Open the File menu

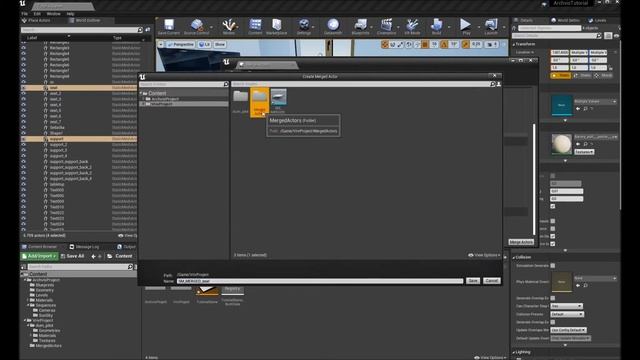click(24, 14)
